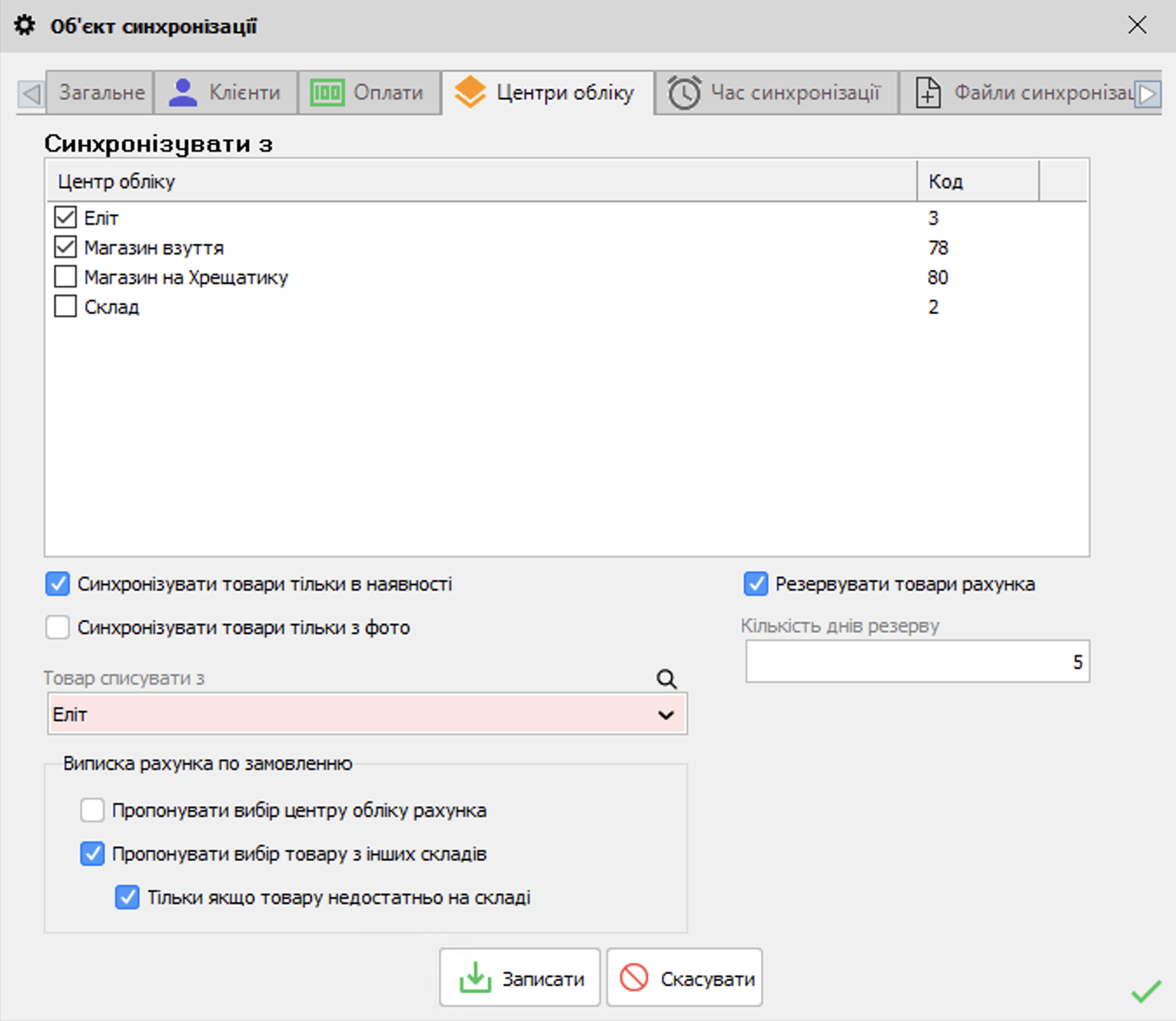Image resolution: width=1176 pixels, height=1021 pixels.
Task: Go to the Оплати tab
Action: coord(368,92)
